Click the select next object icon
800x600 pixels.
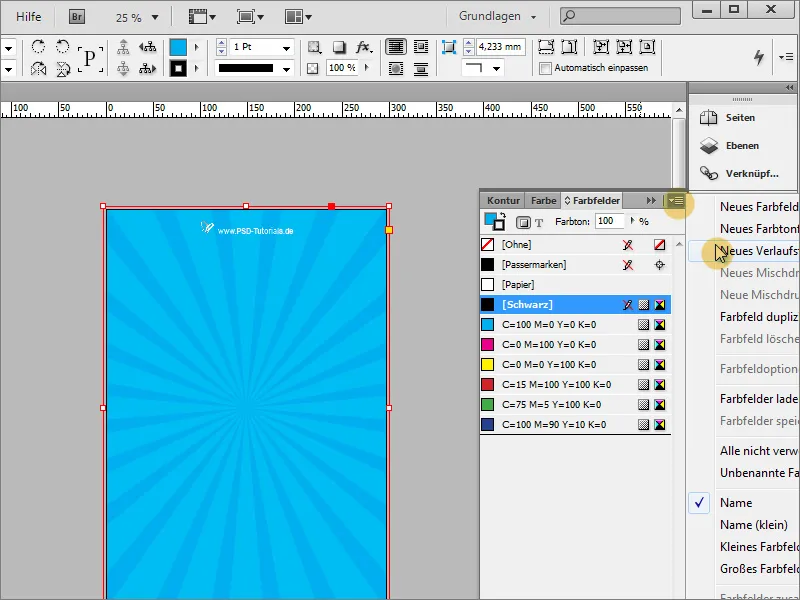(148, 68)
